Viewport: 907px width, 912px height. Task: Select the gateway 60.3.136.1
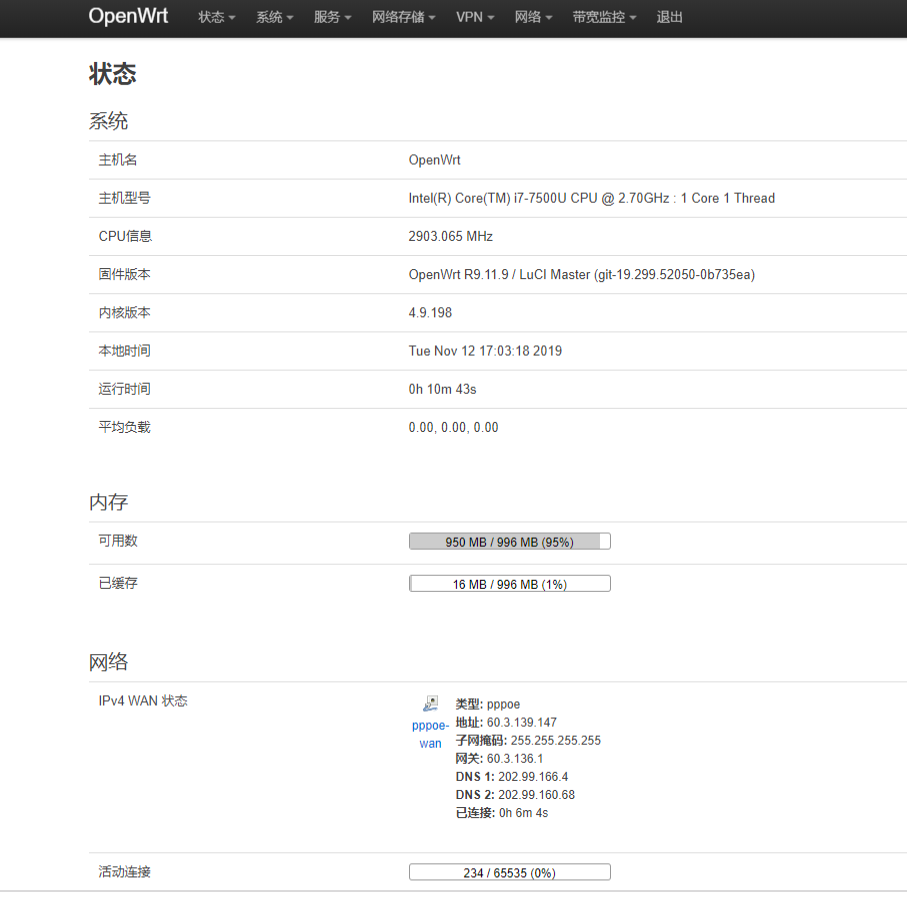[514, 758]
